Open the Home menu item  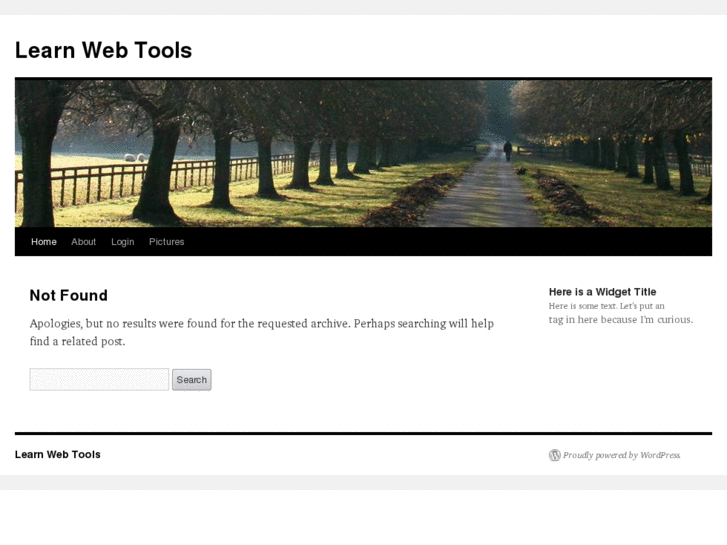point(44,242)
